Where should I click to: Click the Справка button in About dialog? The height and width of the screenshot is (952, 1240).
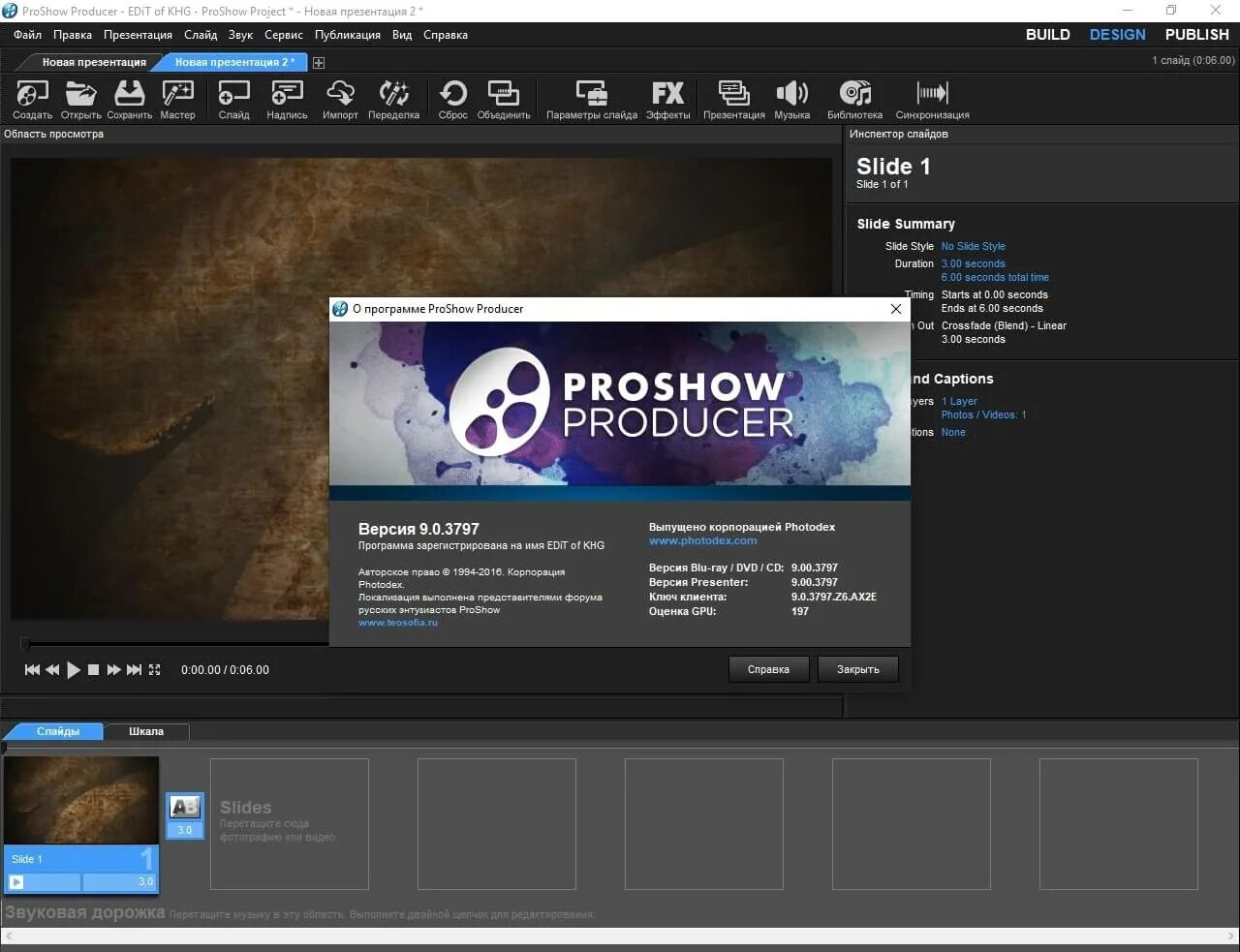[768, 669]
